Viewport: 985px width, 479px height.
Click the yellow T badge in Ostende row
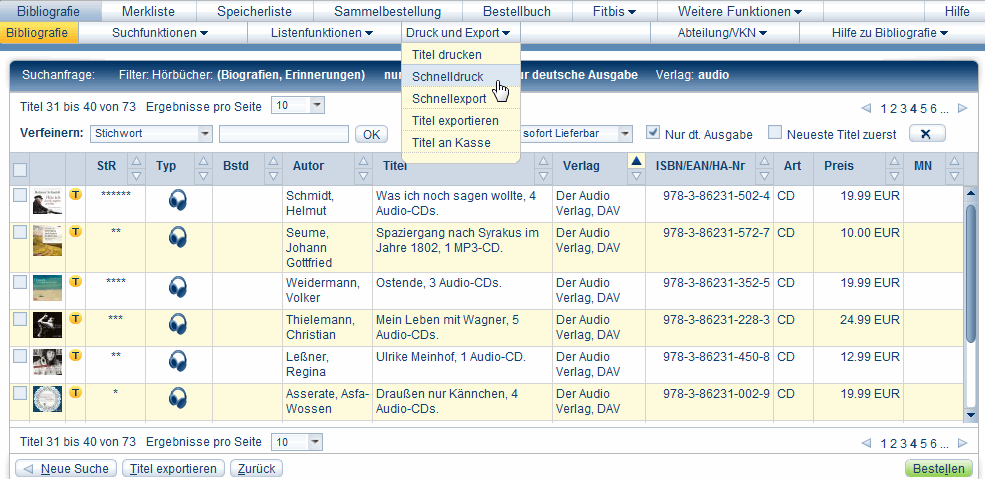75,281
